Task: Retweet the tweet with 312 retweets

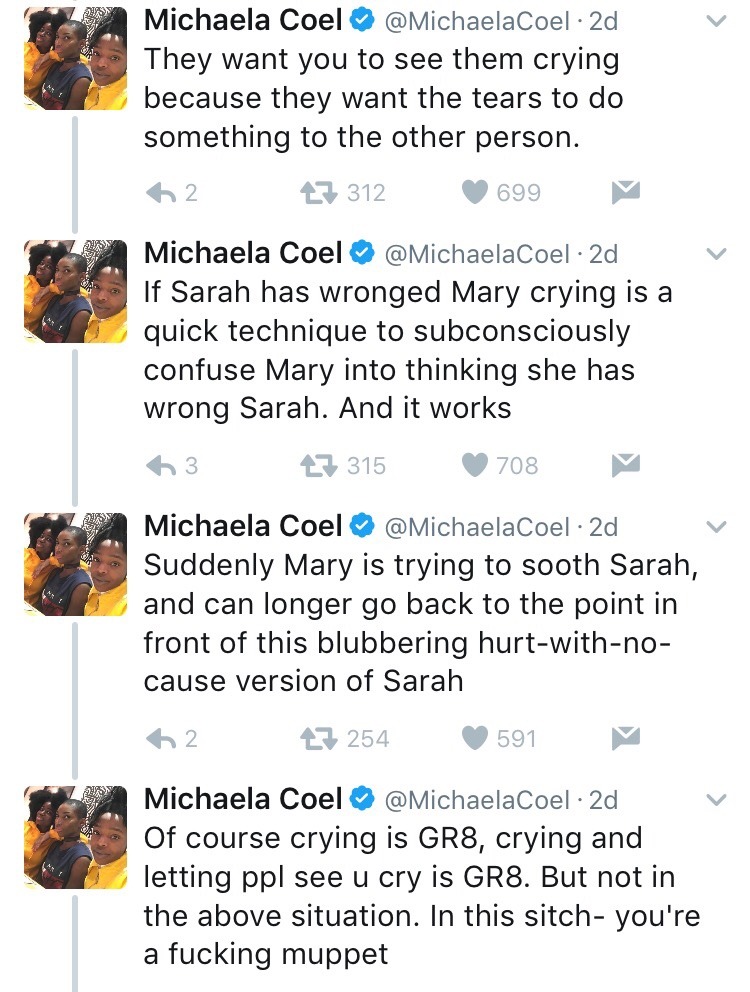Action: [323, 193]
